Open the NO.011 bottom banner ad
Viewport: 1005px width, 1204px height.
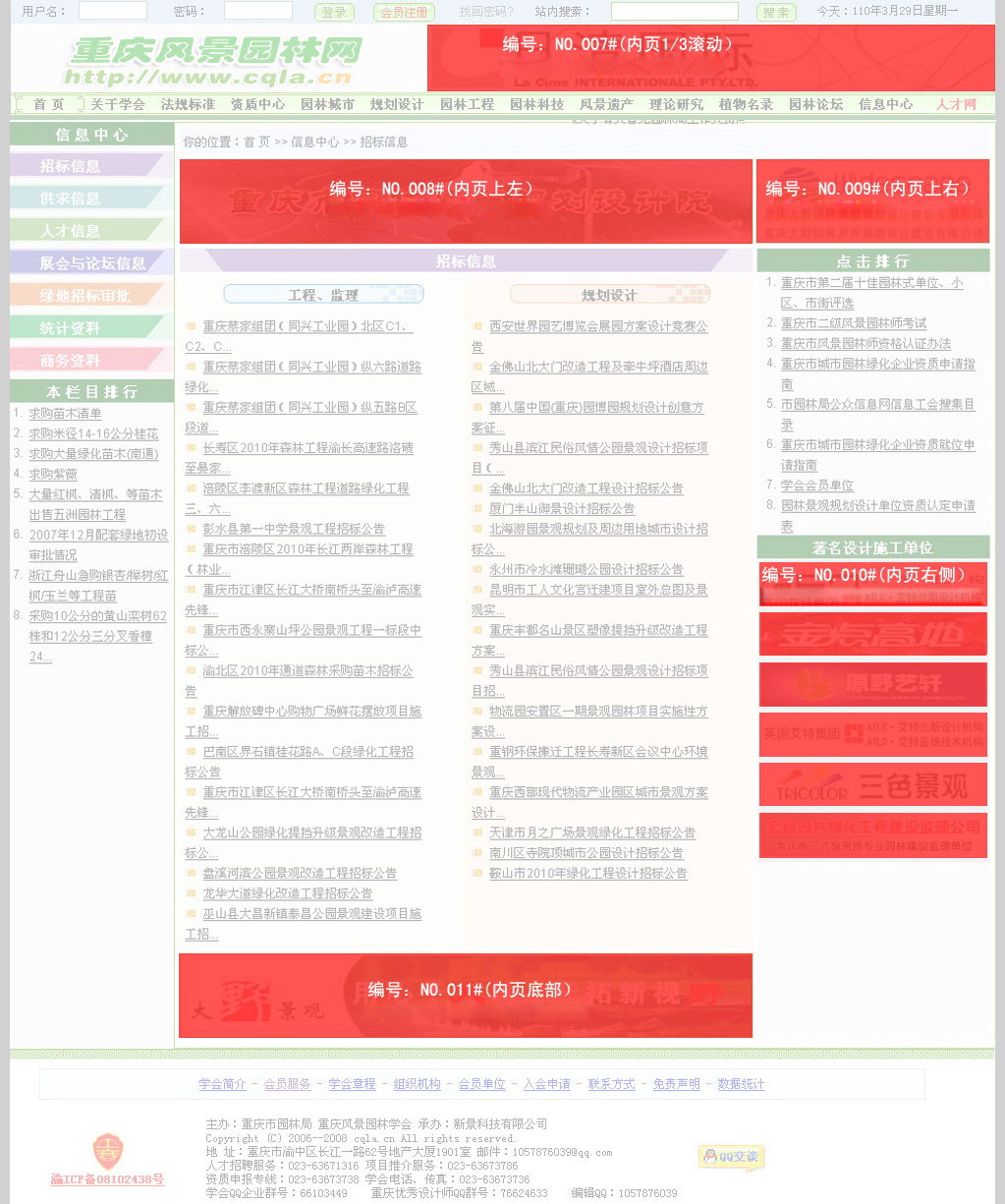(x=466, y=996)
